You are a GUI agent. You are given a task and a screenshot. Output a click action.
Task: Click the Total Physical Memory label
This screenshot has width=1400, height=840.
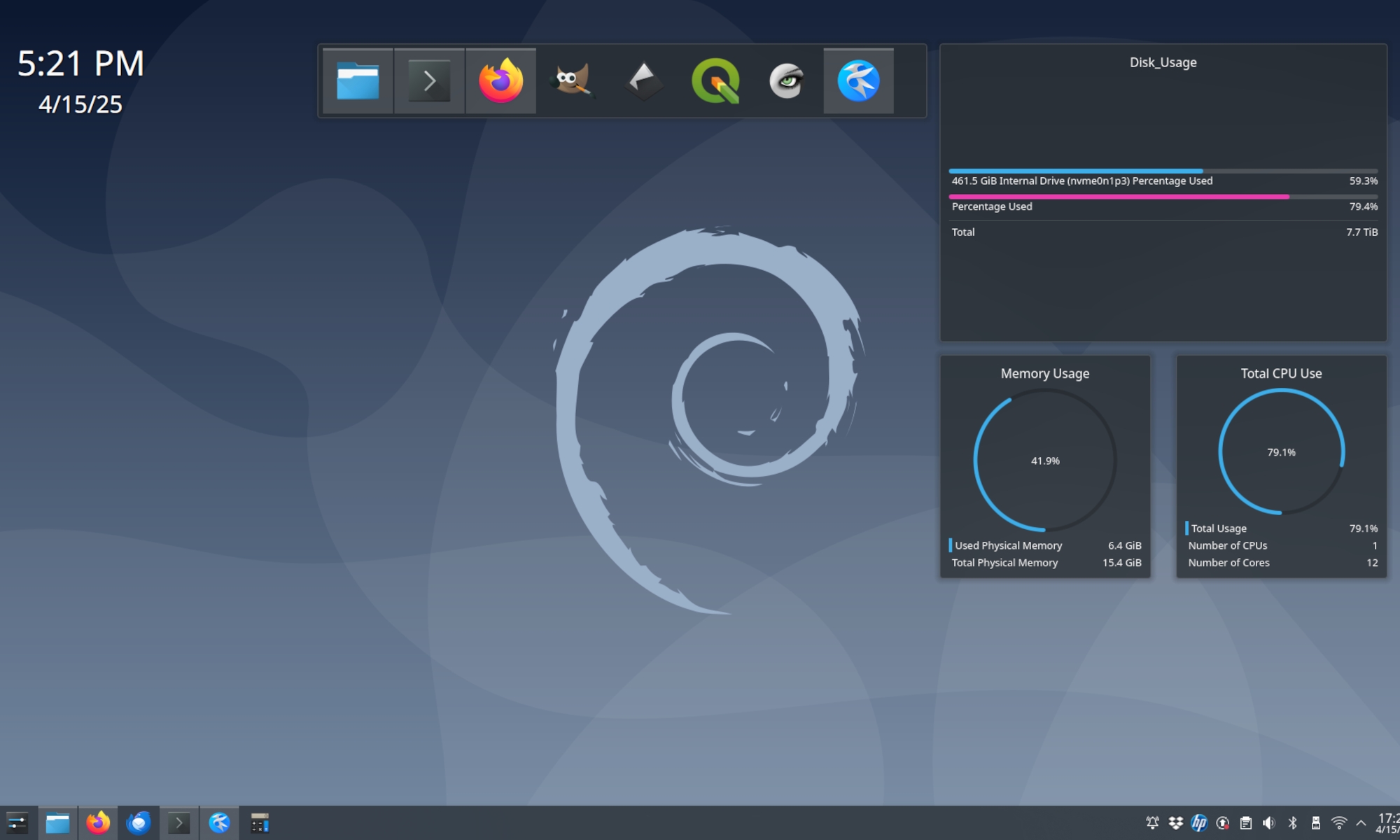pyautogui.click(x=1004, y=563)
